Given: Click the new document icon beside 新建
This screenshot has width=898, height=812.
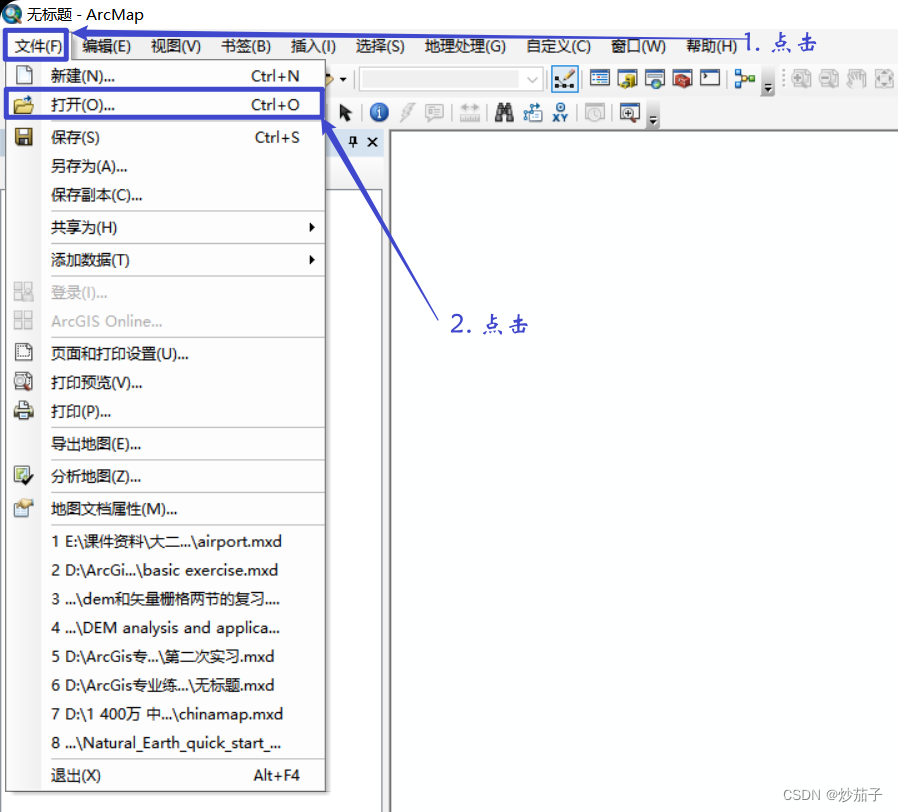Looking at the screenshot, I should [x=24, y=75].
